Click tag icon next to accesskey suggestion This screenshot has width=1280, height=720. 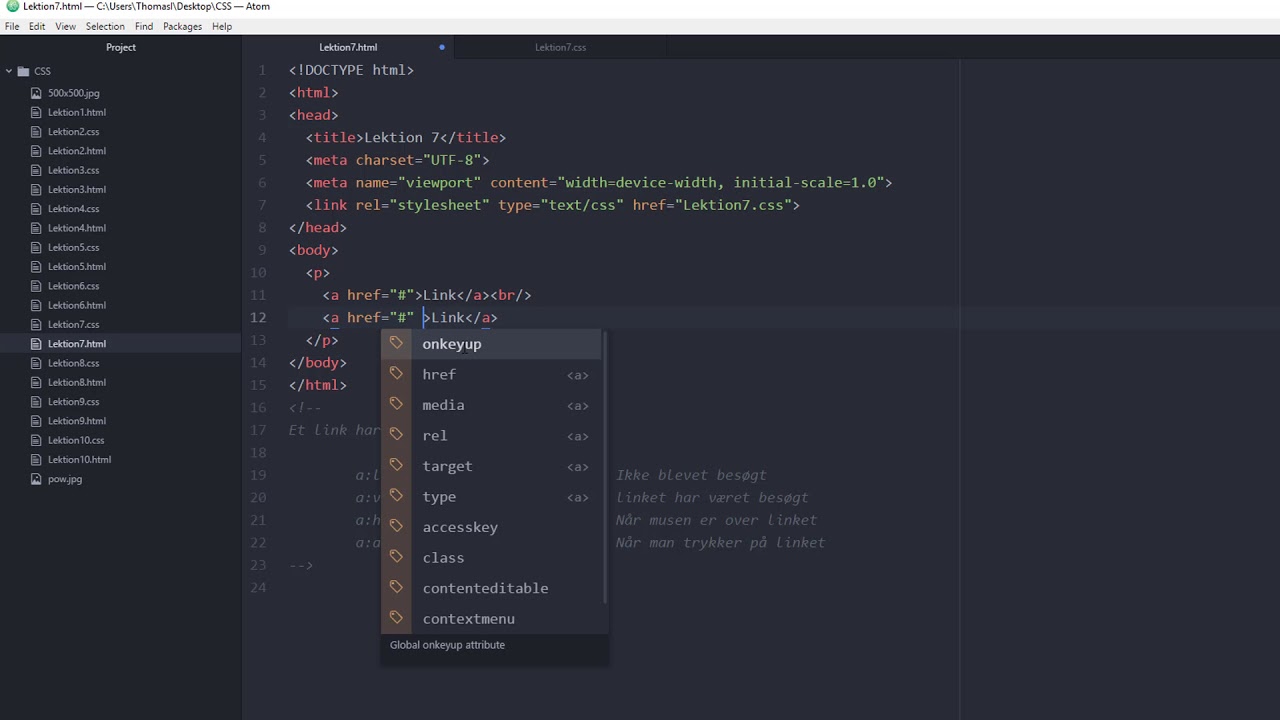[x=397, y=526]
